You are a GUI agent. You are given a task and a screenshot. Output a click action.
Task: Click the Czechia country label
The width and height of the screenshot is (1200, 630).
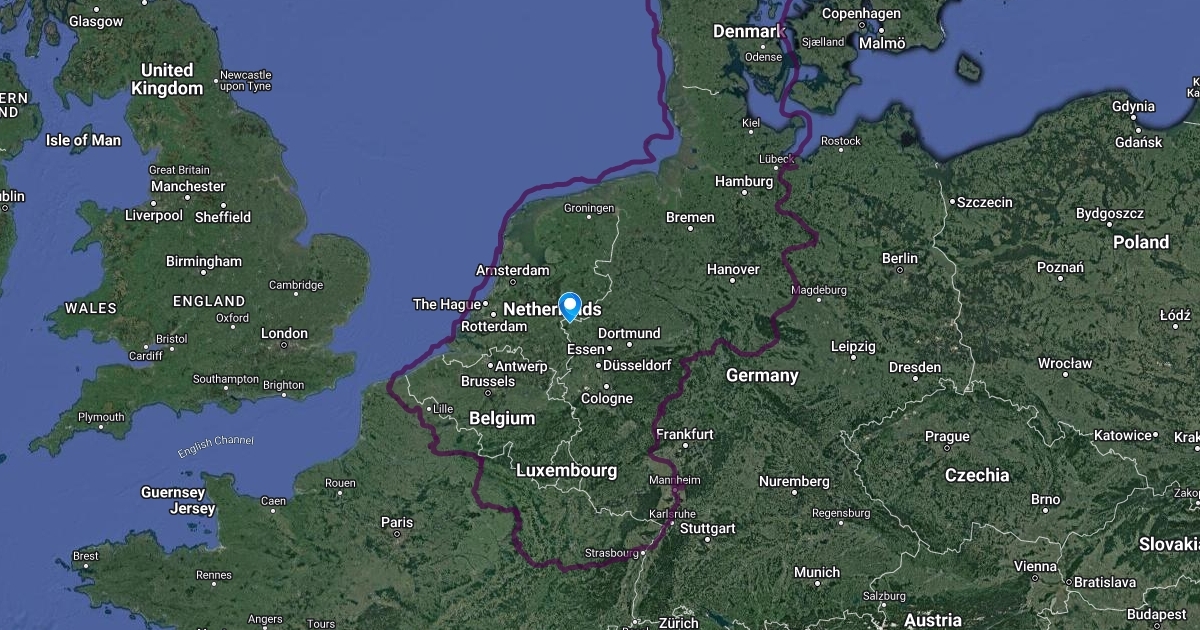pos(977,475)
